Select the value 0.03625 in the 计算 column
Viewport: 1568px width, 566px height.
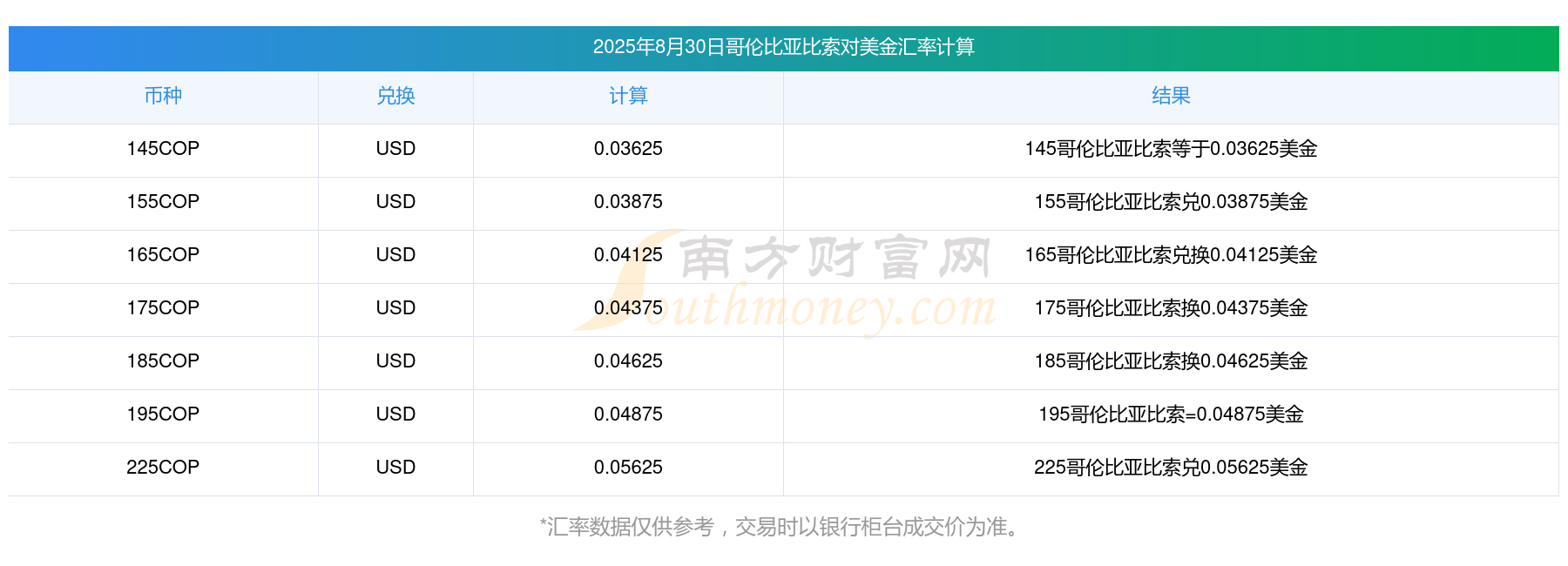(x=628, y=149)
